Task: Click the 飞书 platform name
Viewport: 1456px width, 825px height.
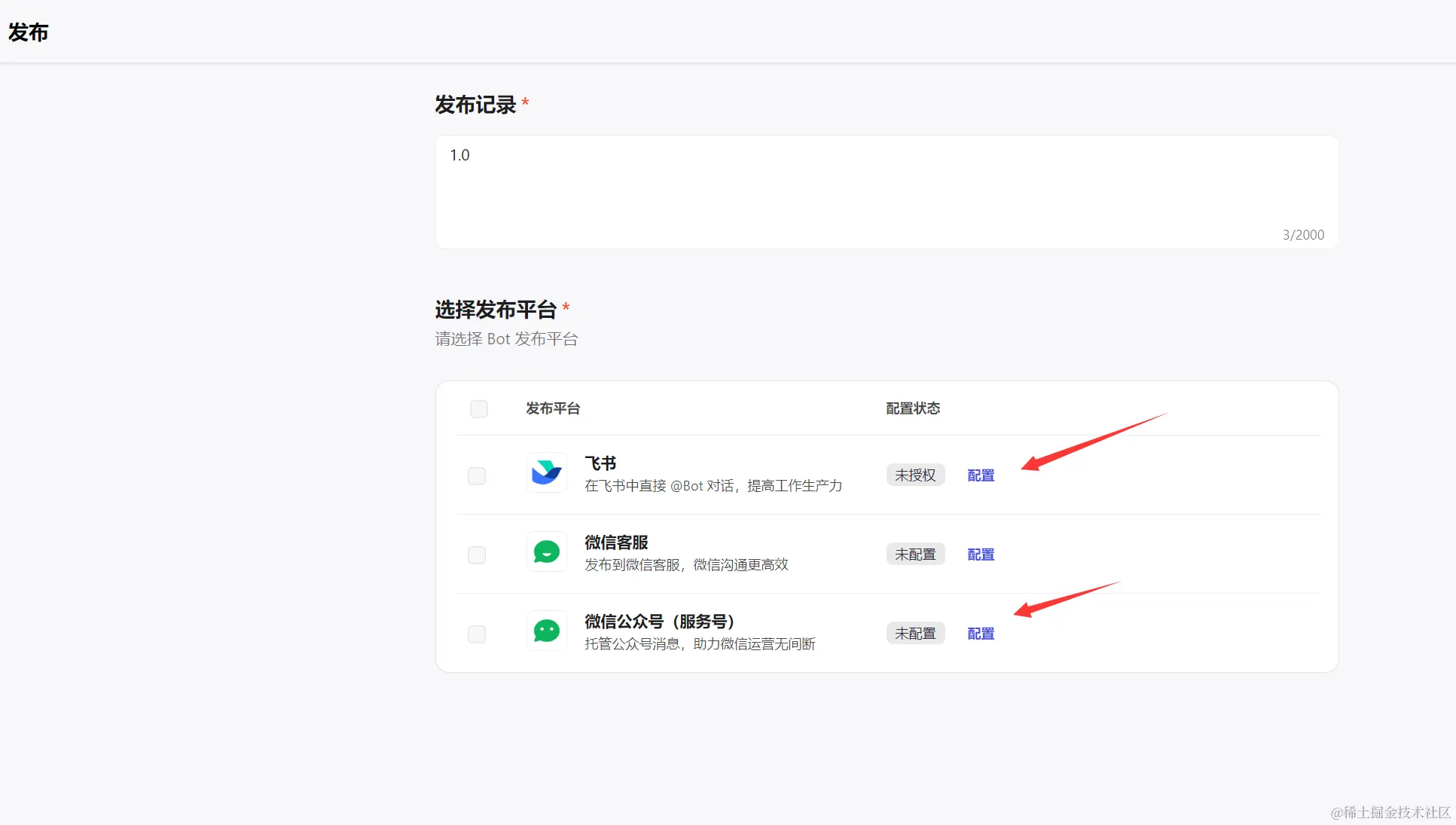Action: [x=600, y=463]
